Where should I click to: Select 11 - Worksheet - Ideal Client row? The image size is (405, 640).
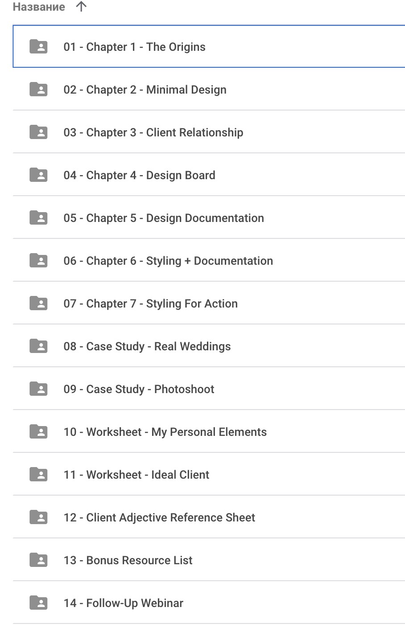(209, 474)
